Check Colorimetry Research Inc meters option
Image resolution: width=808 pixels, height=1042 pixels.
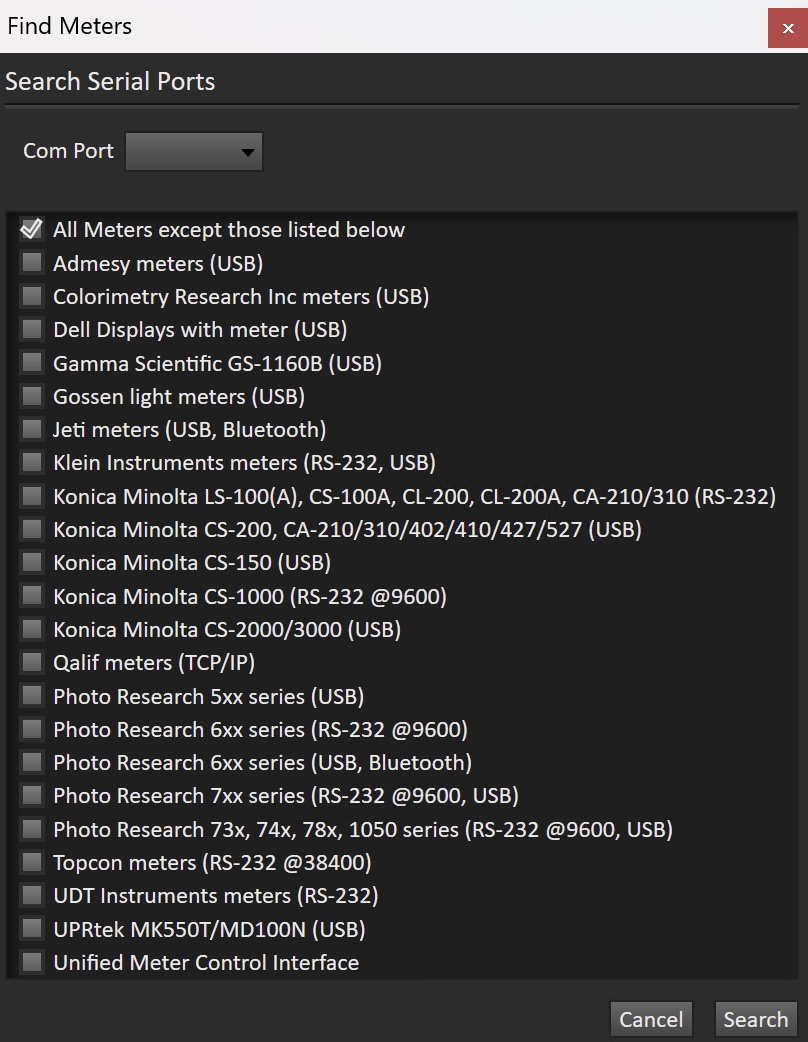tap(32, 296)
